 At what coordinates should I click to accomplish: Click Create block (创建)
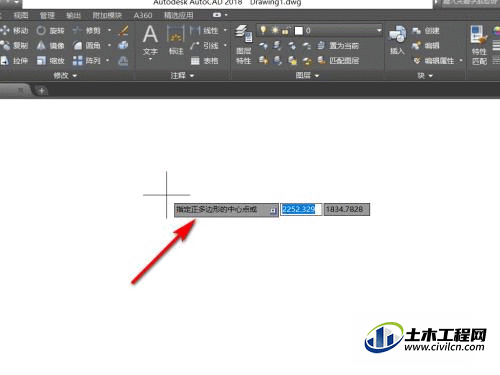click(426, 31)
